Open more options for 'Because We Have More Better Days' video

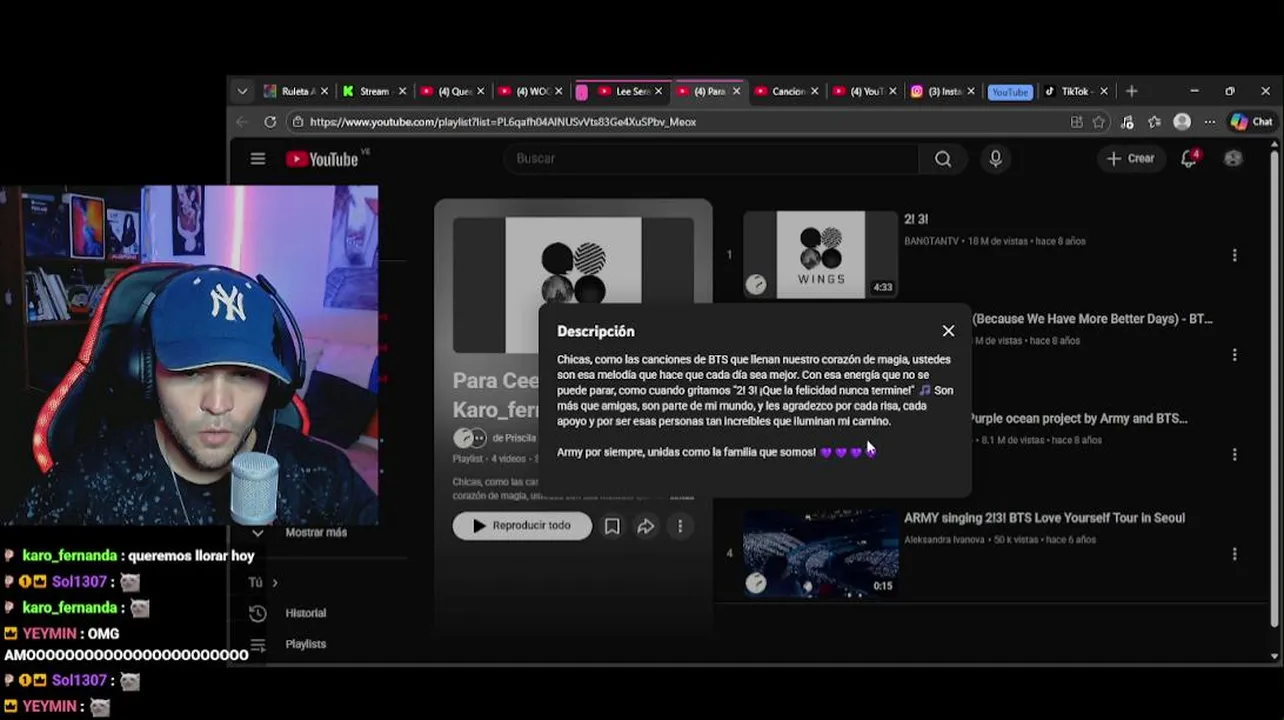pyautogui.click(x=1235, y=355)
